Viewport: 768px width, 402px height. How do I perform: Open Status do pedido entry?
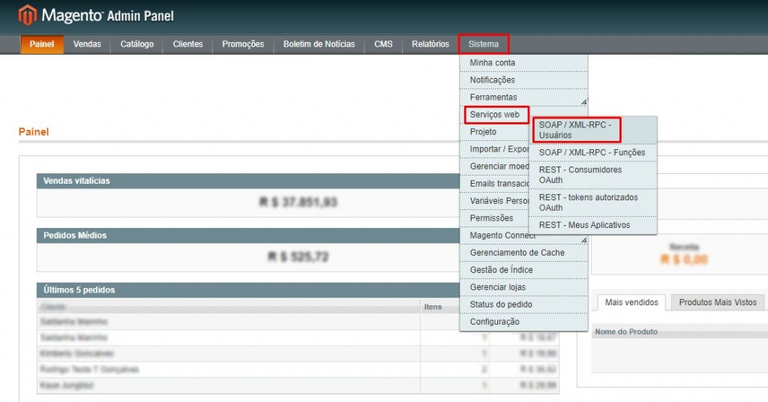524,305
